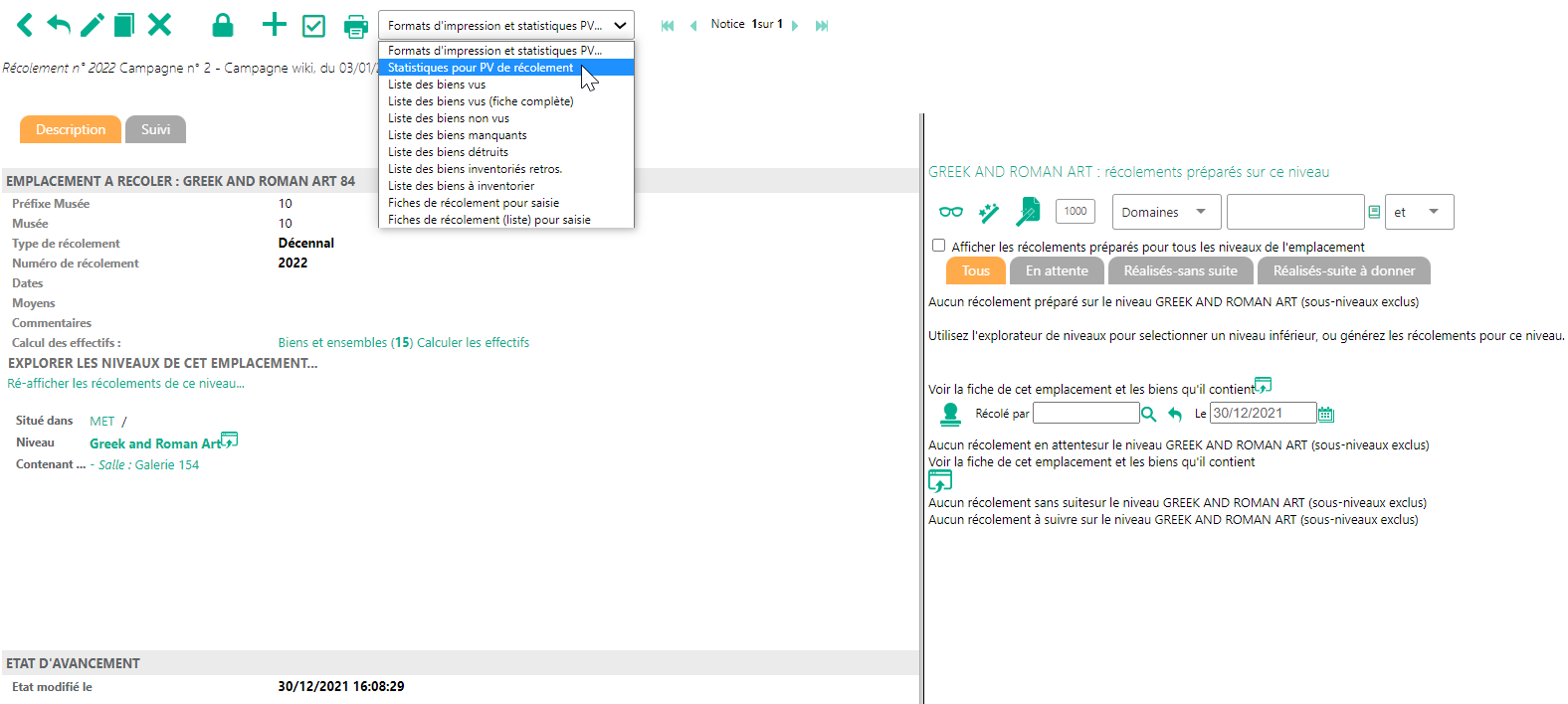Image resolution: width=1568 pixels, height=704 pixels.
Task: Switch to the Suivi tab
Action: click(x=155, y=129)
